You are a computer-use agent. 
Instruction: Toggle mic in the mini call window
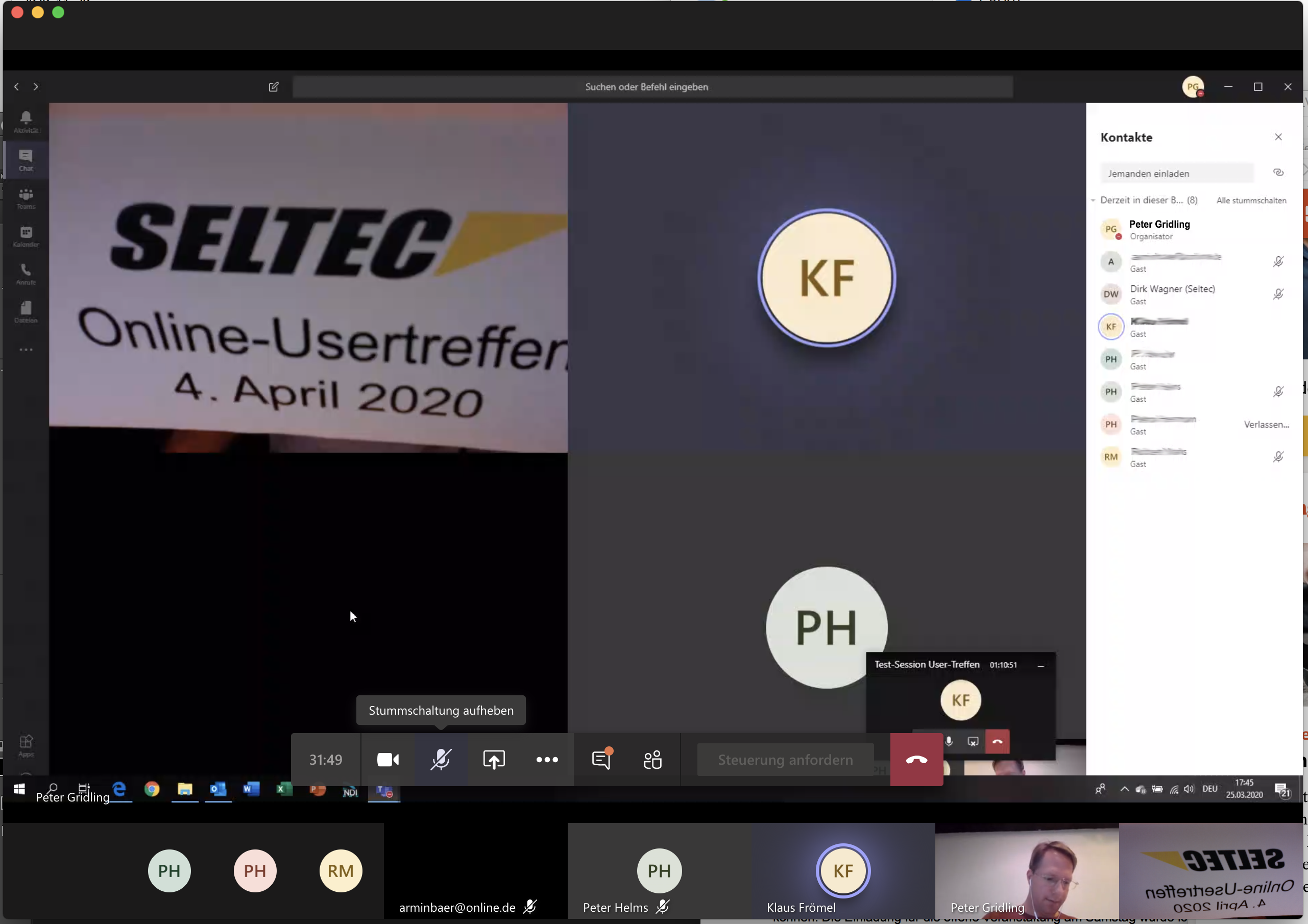click(x=949, y=741)
